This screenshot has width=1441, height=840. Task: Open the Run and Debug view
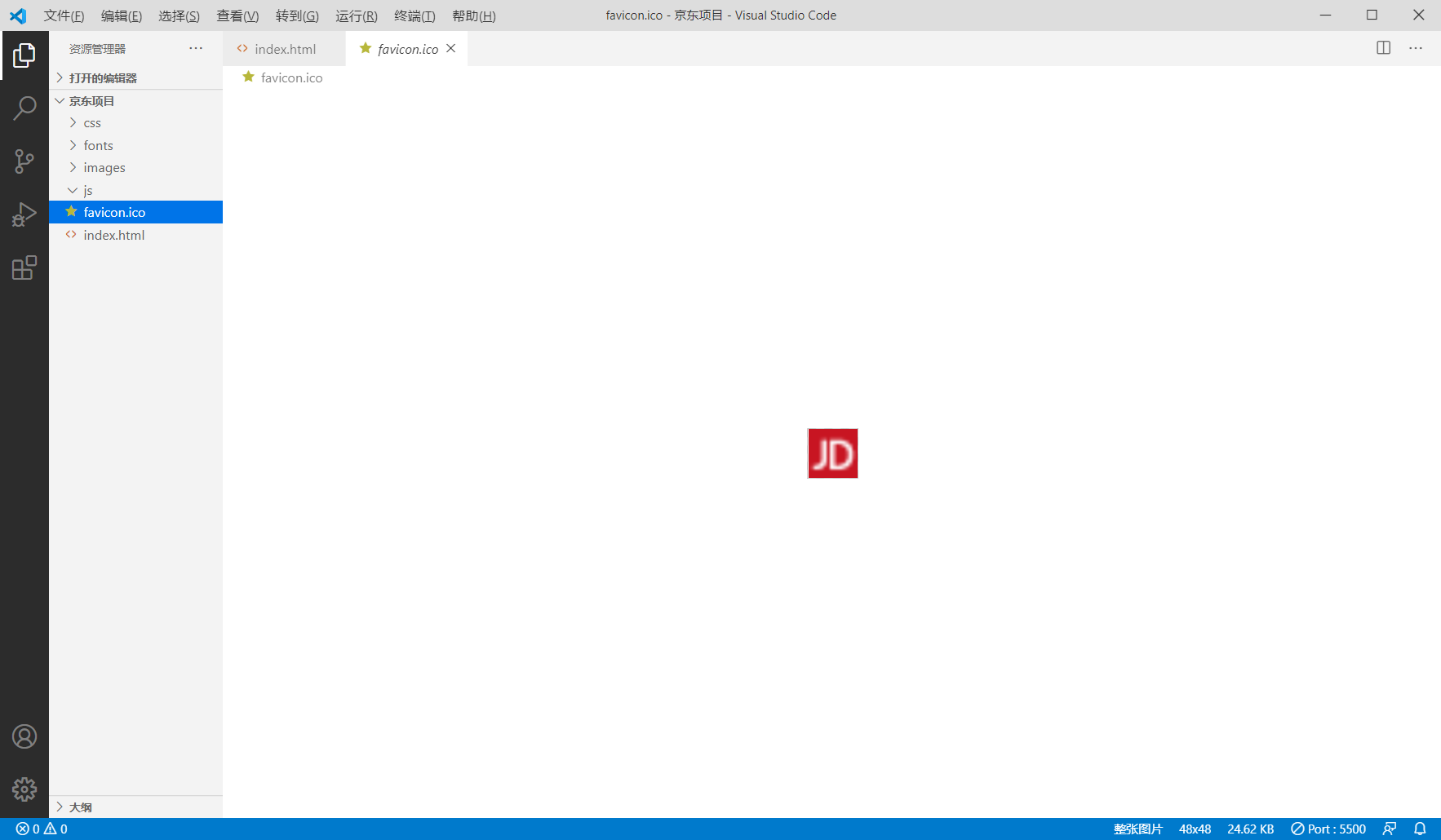pos(24,214)
